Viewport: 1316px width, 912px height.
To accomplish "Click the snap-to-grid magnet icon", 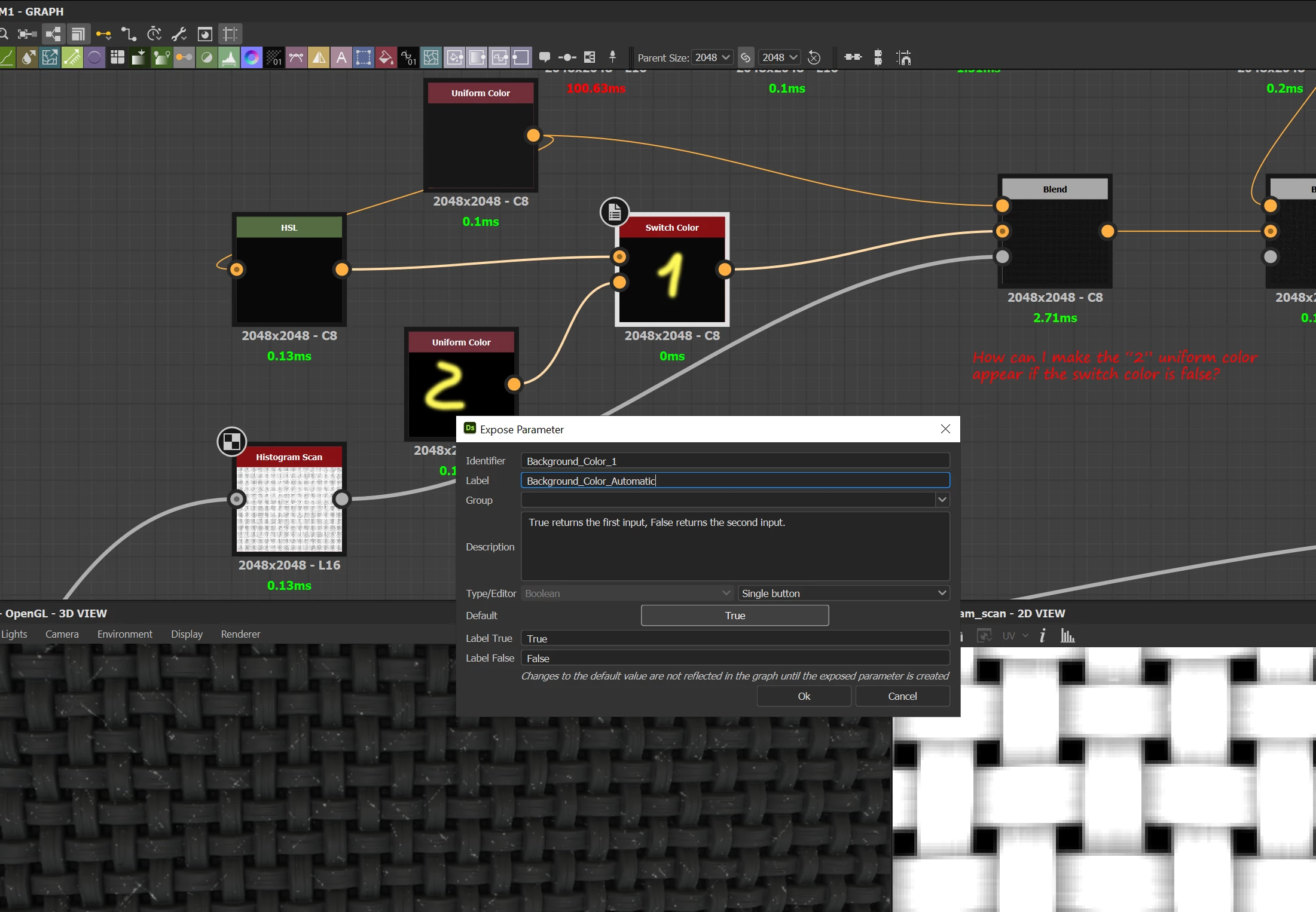I will tap(903, 57).
